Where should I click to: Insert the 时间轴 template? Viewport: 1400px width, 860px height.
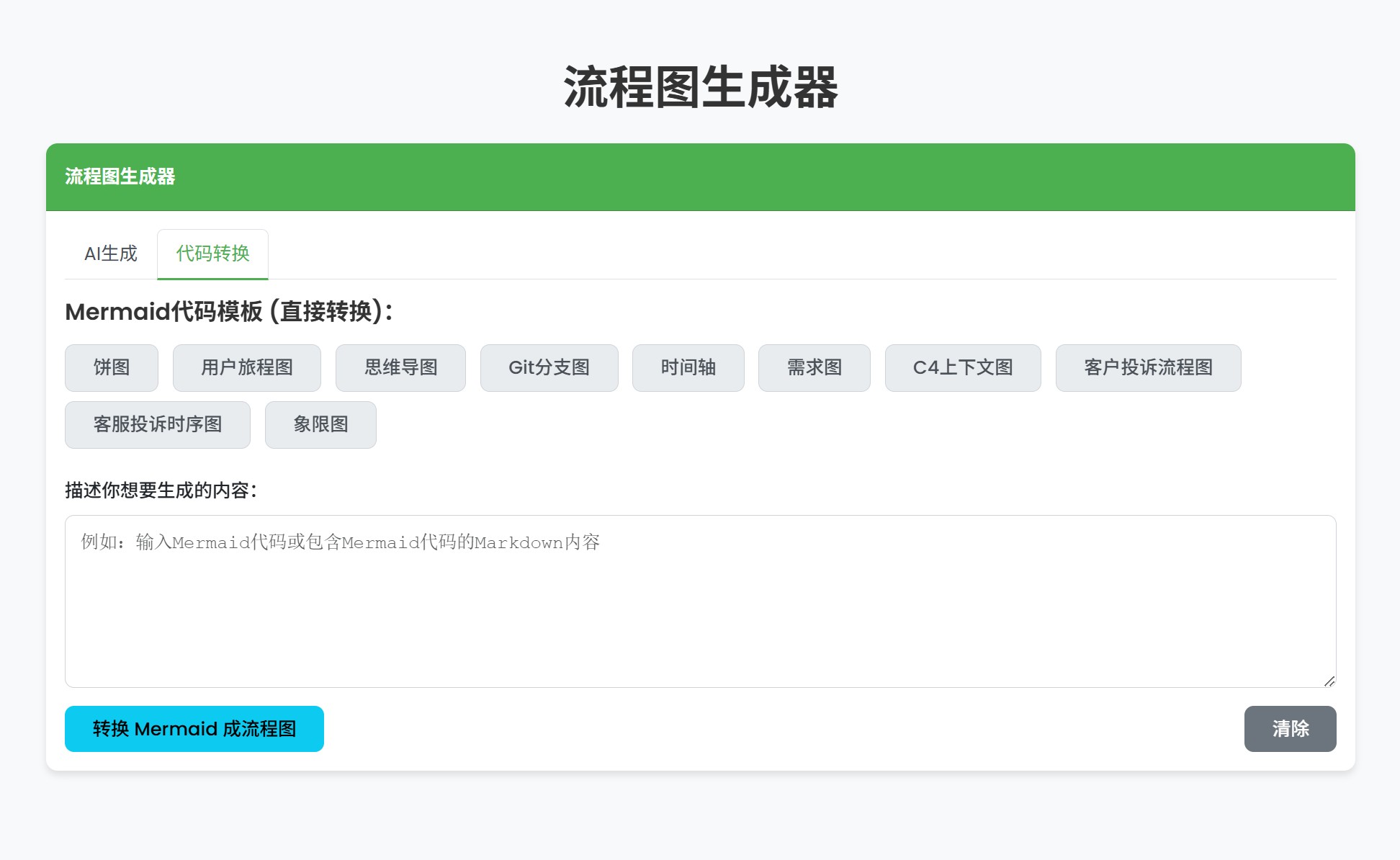pyautogui.click(x=688, y=368)
